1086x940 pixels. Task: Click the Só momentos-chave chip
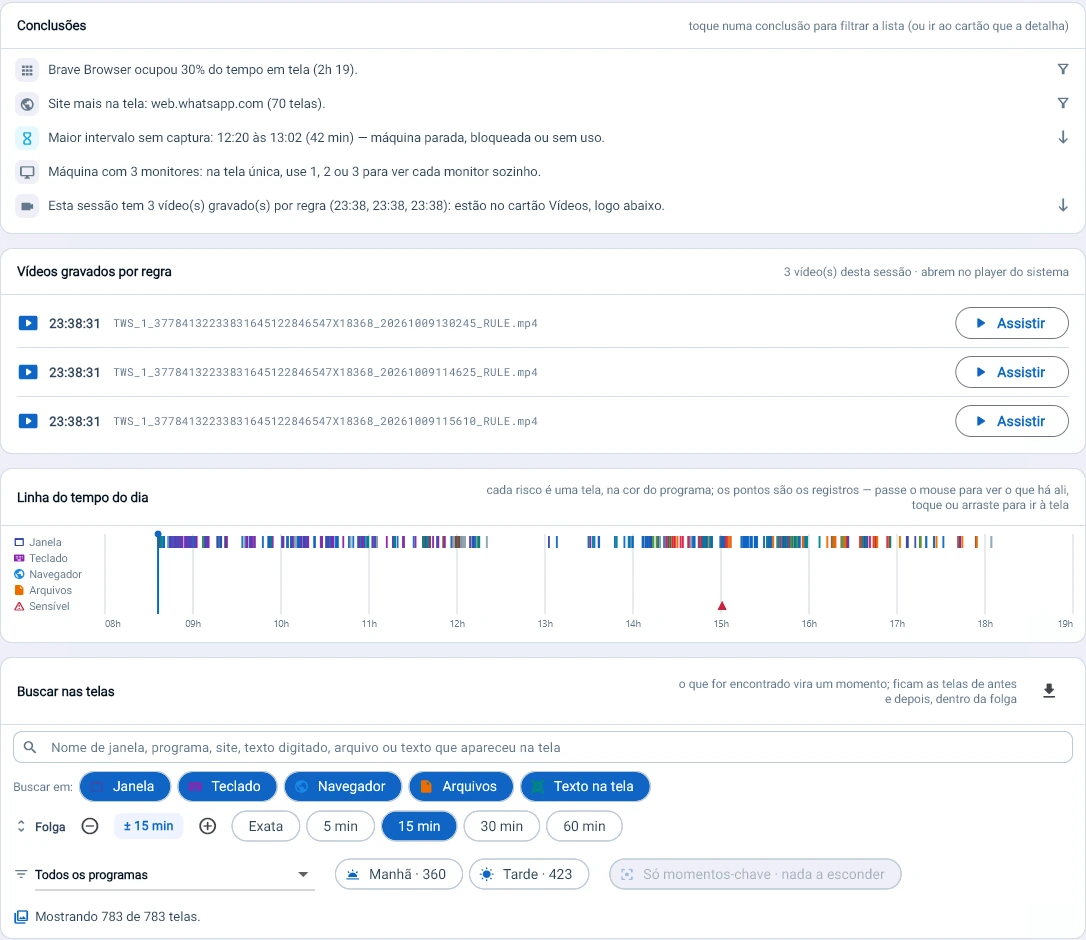point(755,874)
